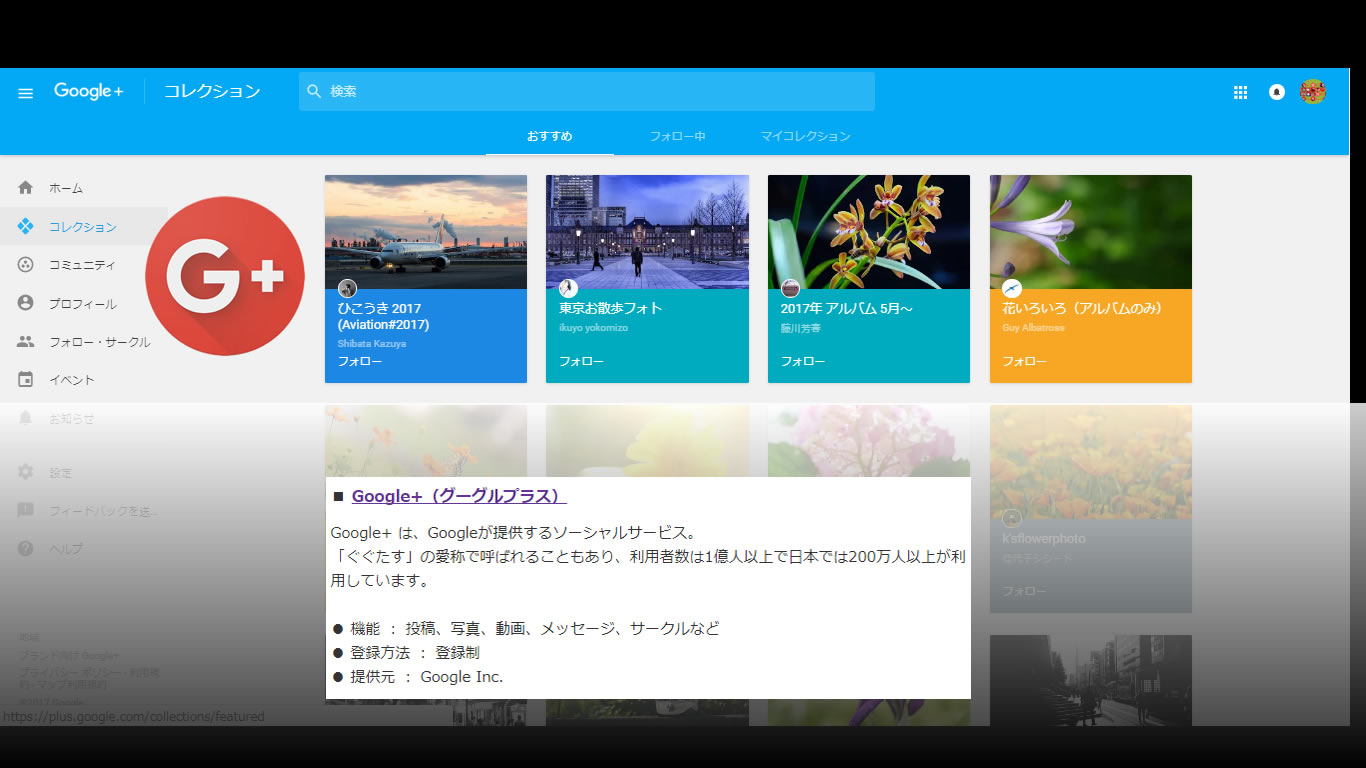Follow the 花いろいろ collection
This screenshot has width=1366, height=768.
[1025, 361]
